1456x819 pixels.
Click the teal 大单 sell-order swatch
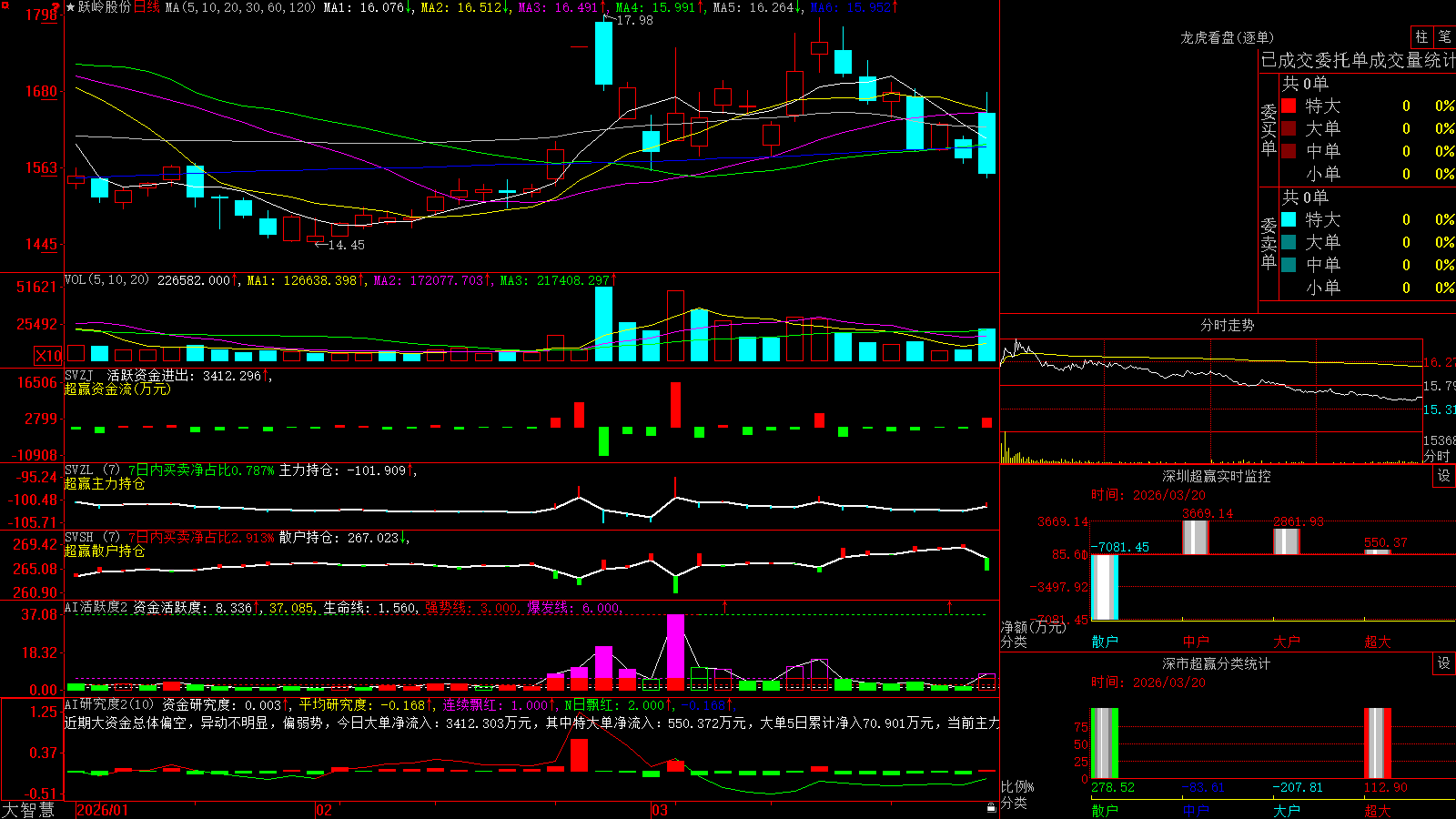pos(1289,242)
